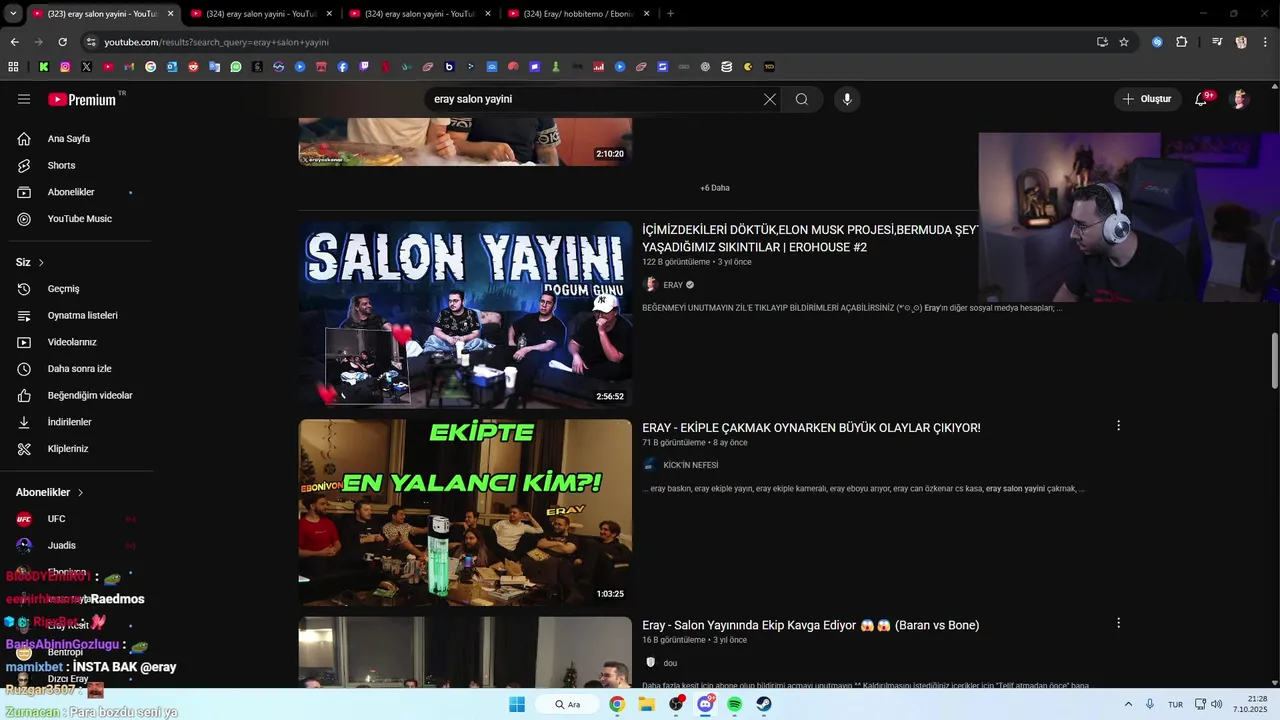Screen dimensions: 1280x720
Task: Open more options for ÇAKMAK OYNARKEN video
Action: 1118,426
